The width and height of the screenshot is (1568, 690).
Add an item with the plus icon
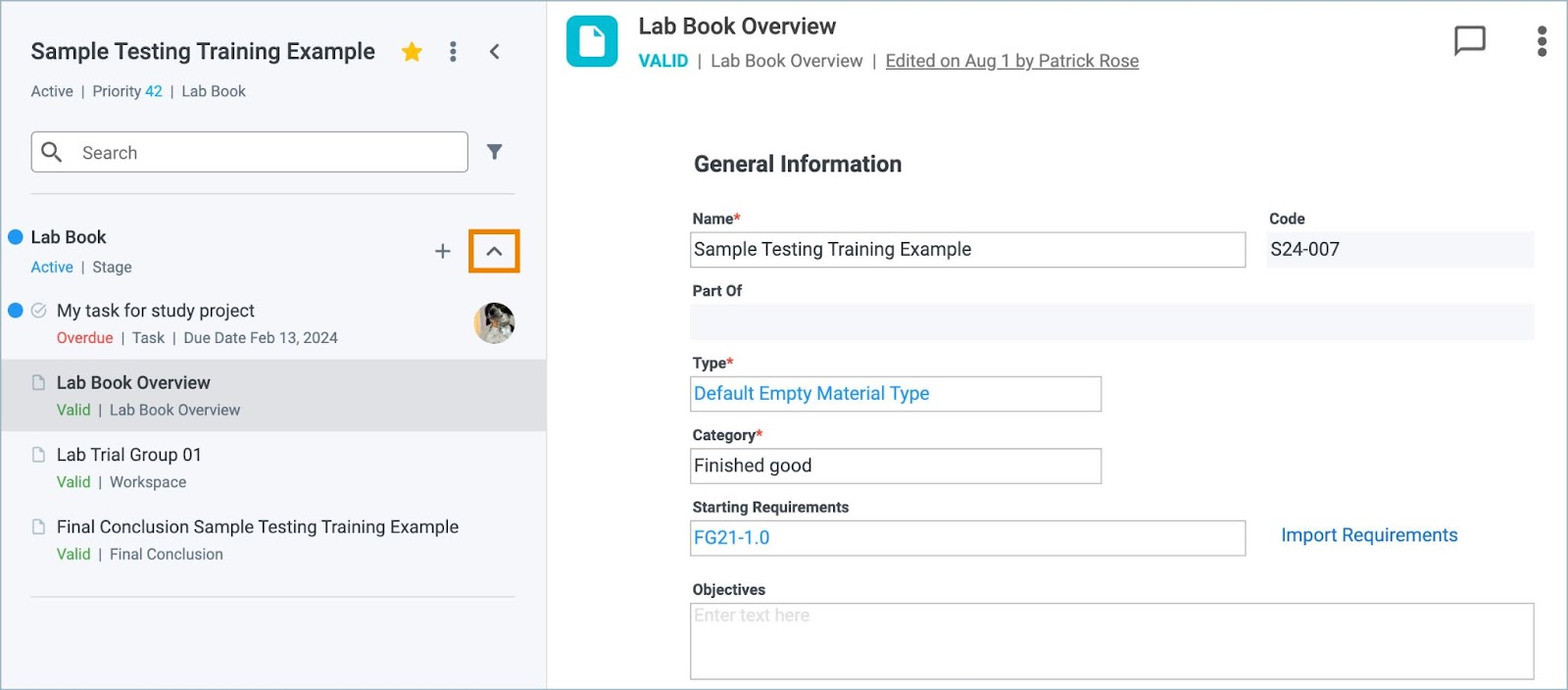coord(443,252)
